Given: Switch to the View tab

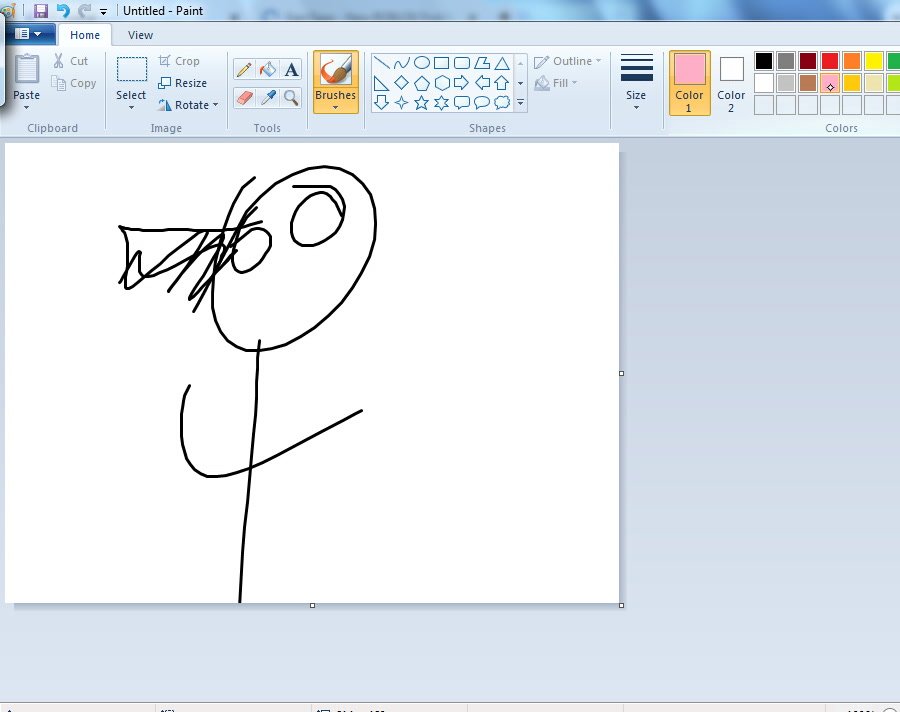Looking at the screenshot, I should (140, 35).
